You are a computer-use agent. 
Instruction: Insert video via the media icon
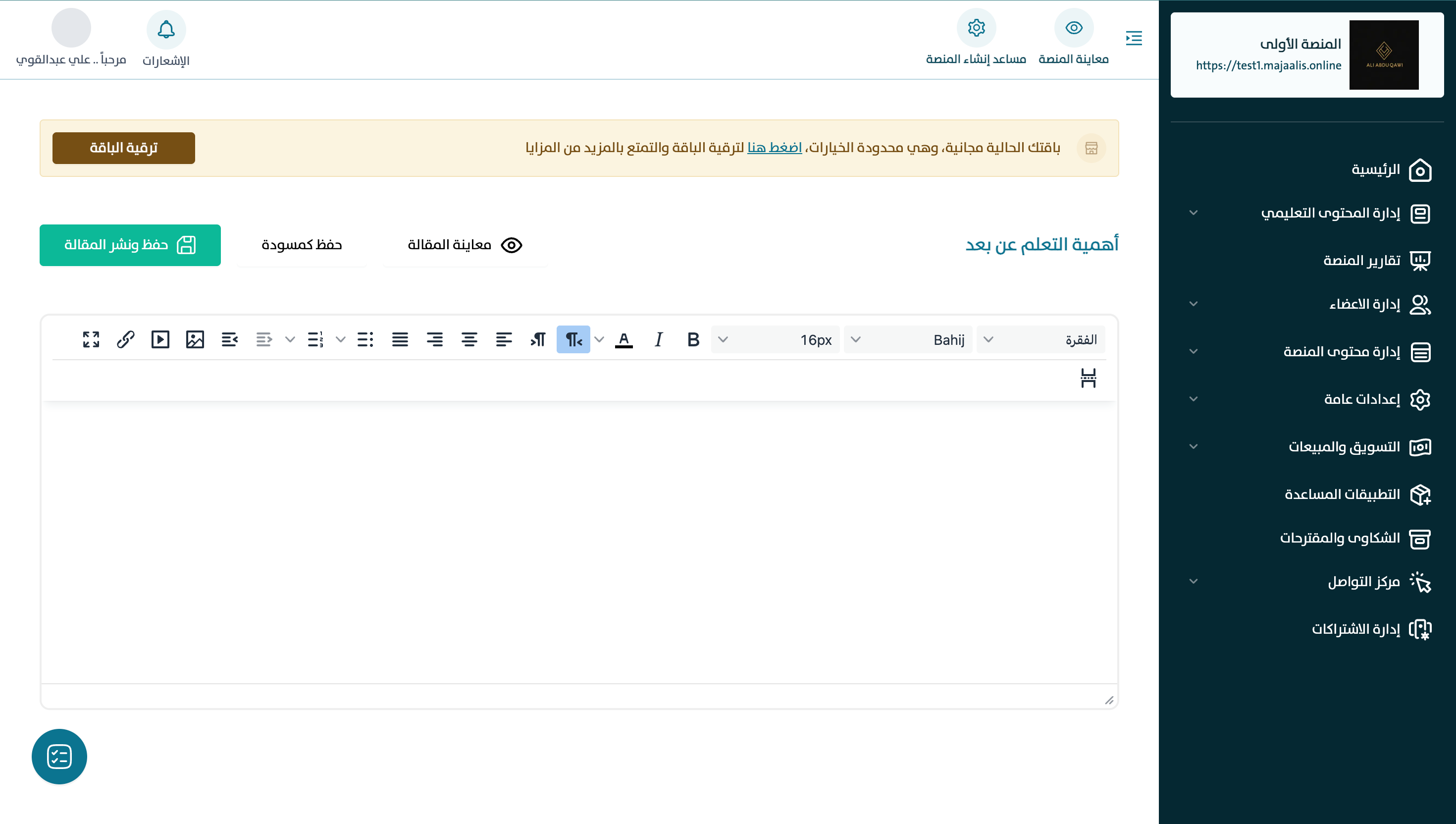pyautogui.click(x=160, y=339)
